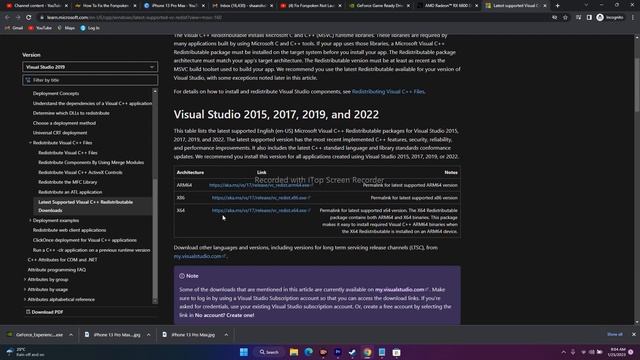This screenshot has height=360, width=640.
Task: Open the Visual Studio 2019 version dropdown
Action: (x=90, y=67)
